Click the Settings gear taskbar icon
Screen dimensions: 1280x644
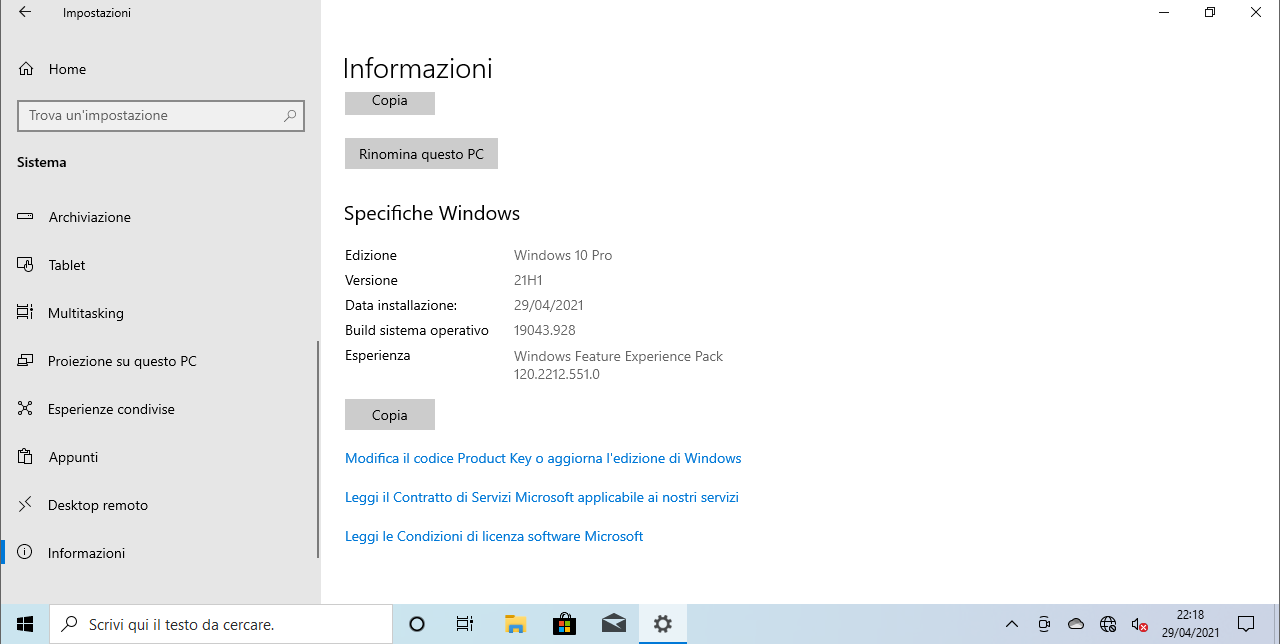[662, 624]
